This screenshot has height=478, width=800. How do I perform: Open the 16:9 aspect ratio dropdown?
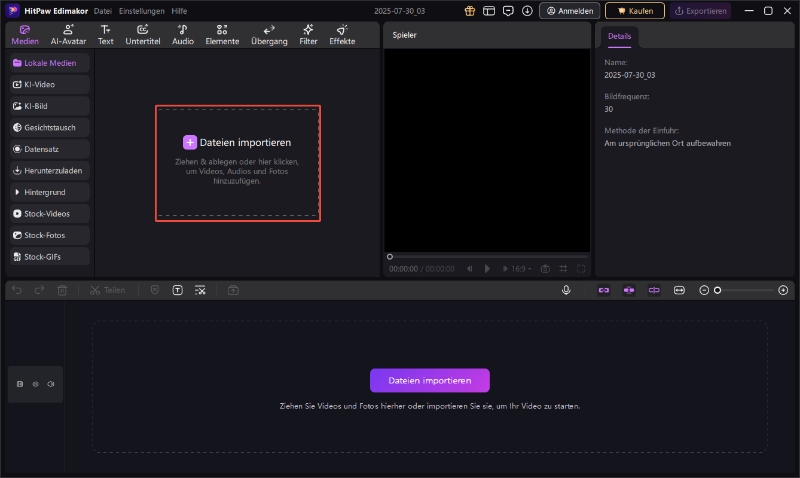(x=520, y=268)
